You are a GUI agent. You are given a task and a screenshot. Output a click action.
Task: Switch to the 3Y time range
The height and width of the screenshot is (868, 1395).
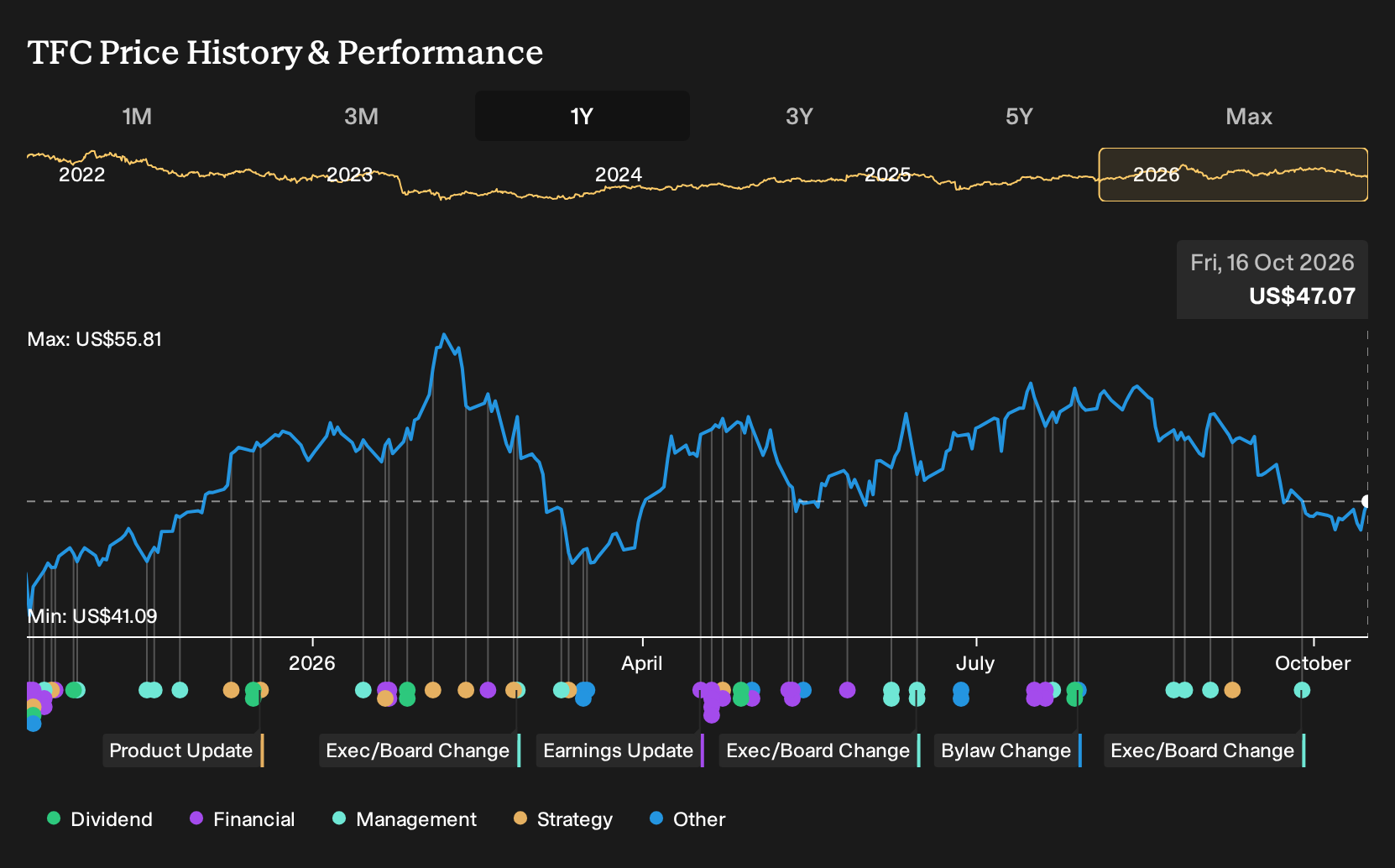pyautogui.click(x=799, y=116)
